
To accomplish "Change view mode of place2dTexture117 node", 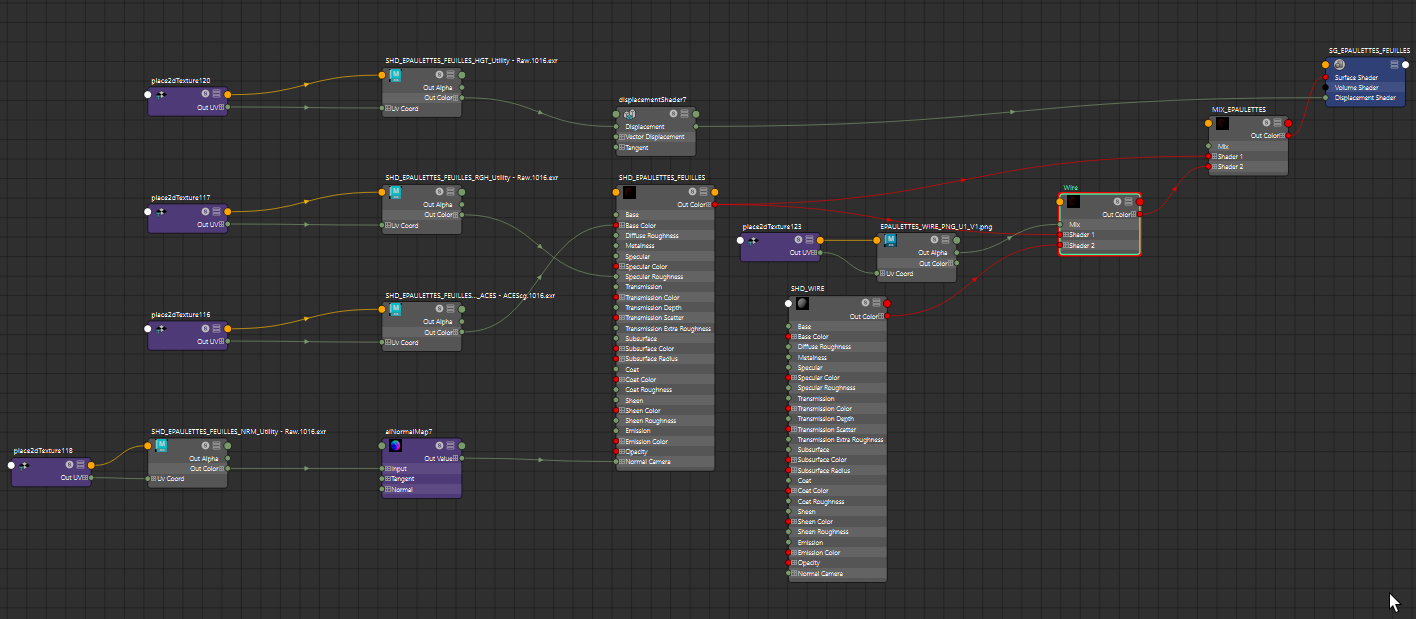I will point(216,212).
